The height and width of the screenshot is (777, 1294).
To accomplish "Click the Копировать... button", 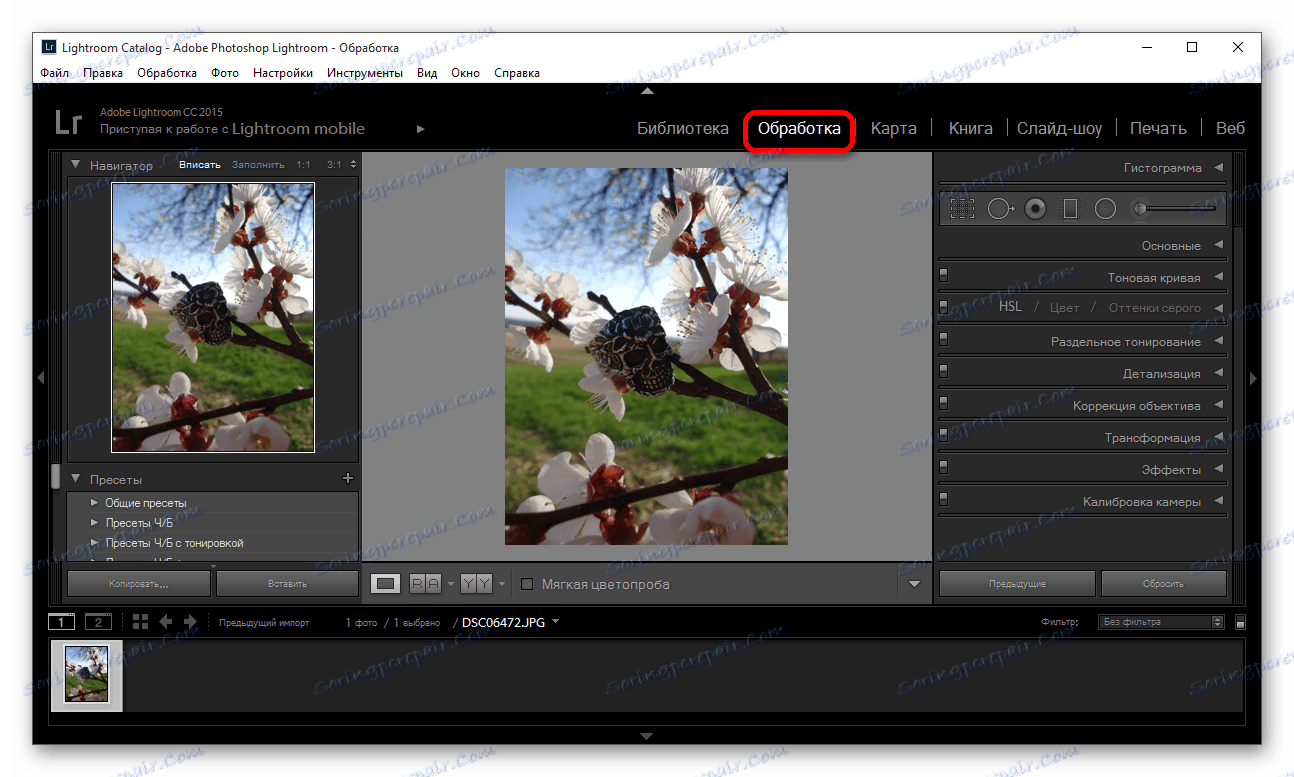I will [139, 583].
